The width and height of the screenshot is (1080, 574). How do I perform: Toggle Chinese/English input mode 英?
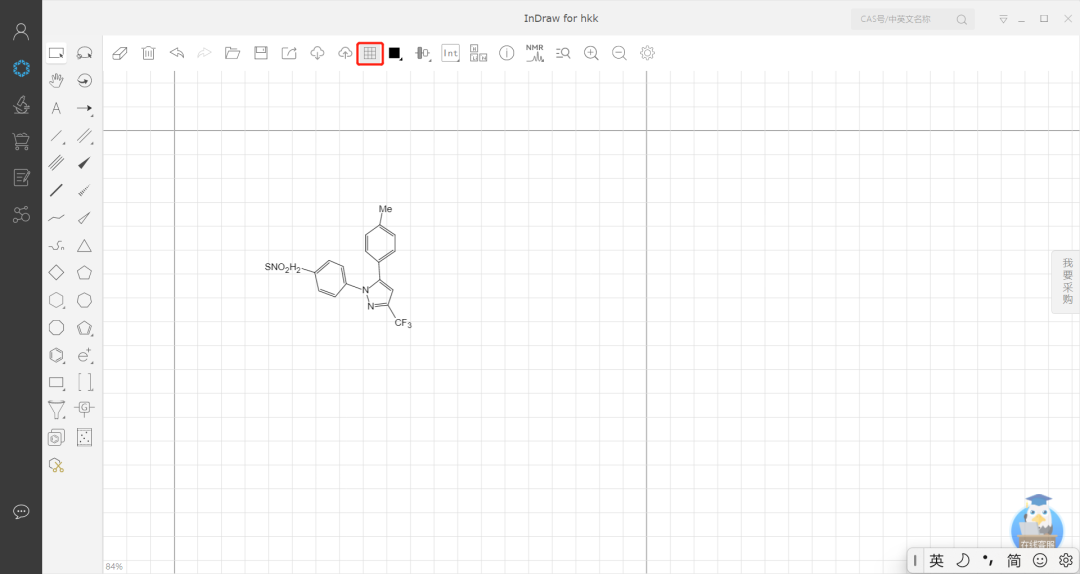(x=936, y=561)
